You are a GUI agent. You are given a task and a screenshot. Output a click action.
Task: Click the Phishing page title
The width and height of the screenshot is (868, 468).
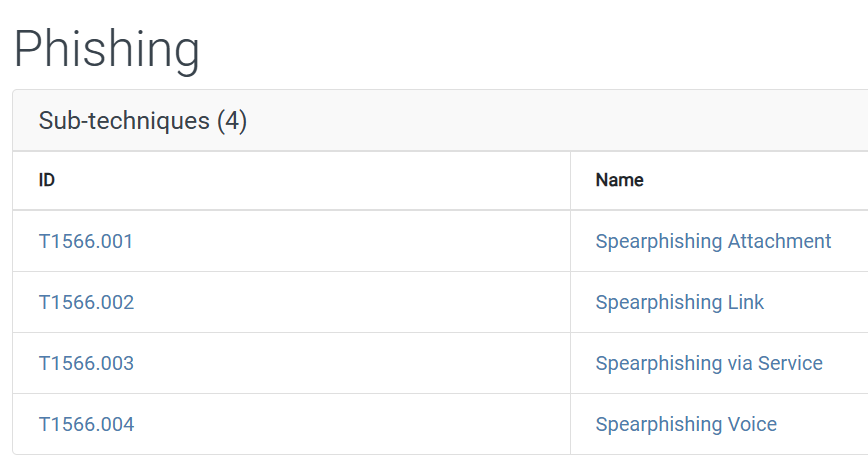pos(107,48)
